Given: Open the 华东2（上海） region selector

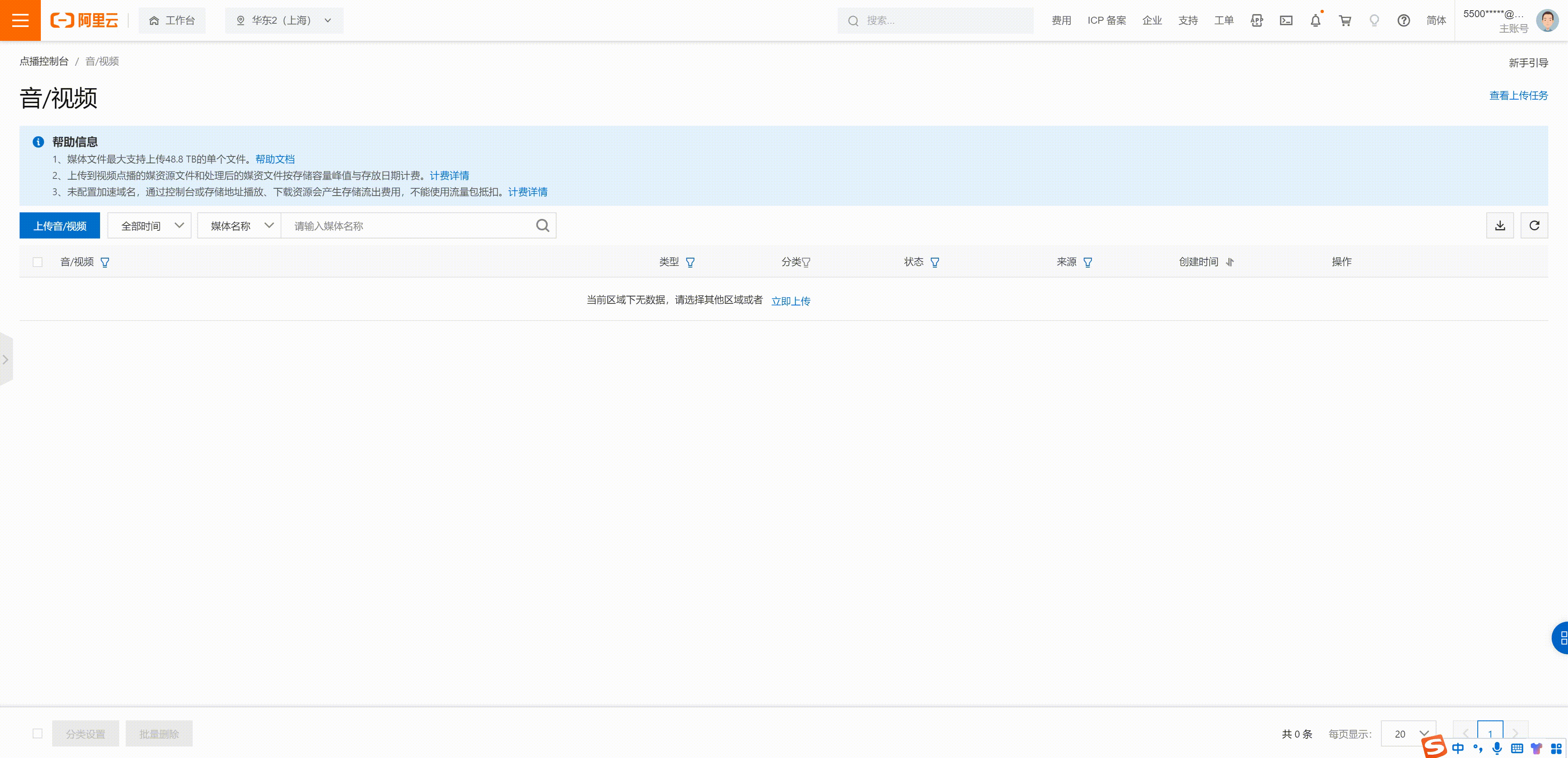Looking at the screenshot, I should (x=284, y=21).
